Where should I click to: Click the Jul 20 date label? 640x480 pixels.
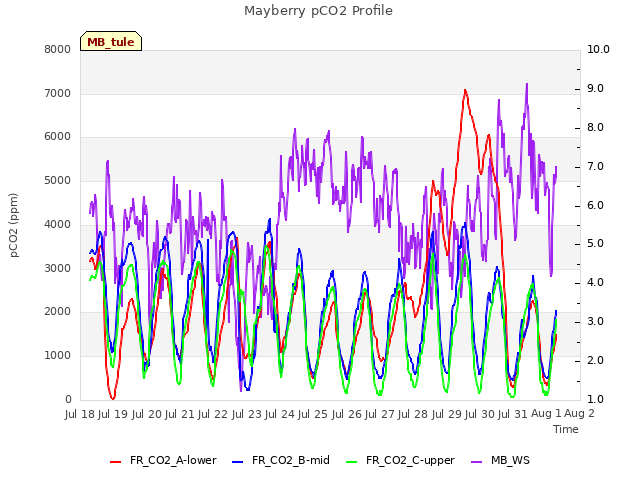[x=146, y=414]
